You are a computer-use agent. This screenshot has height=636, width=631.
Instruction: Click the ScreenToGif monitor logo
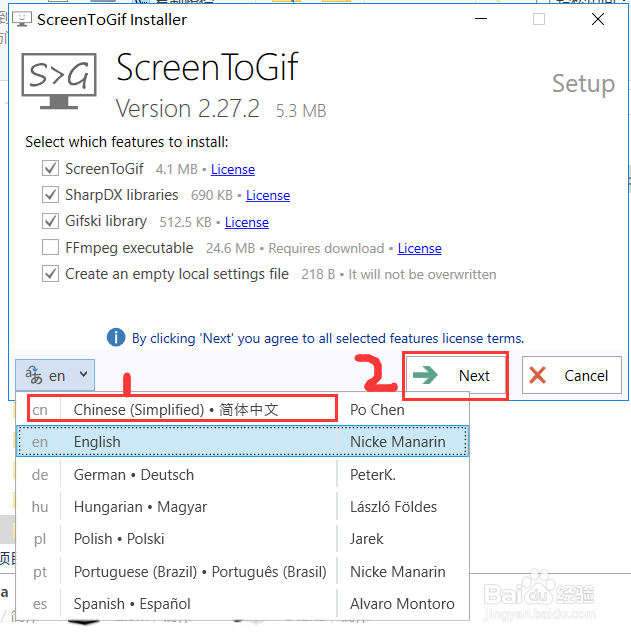pyautogui.click(x=59, y=81)
